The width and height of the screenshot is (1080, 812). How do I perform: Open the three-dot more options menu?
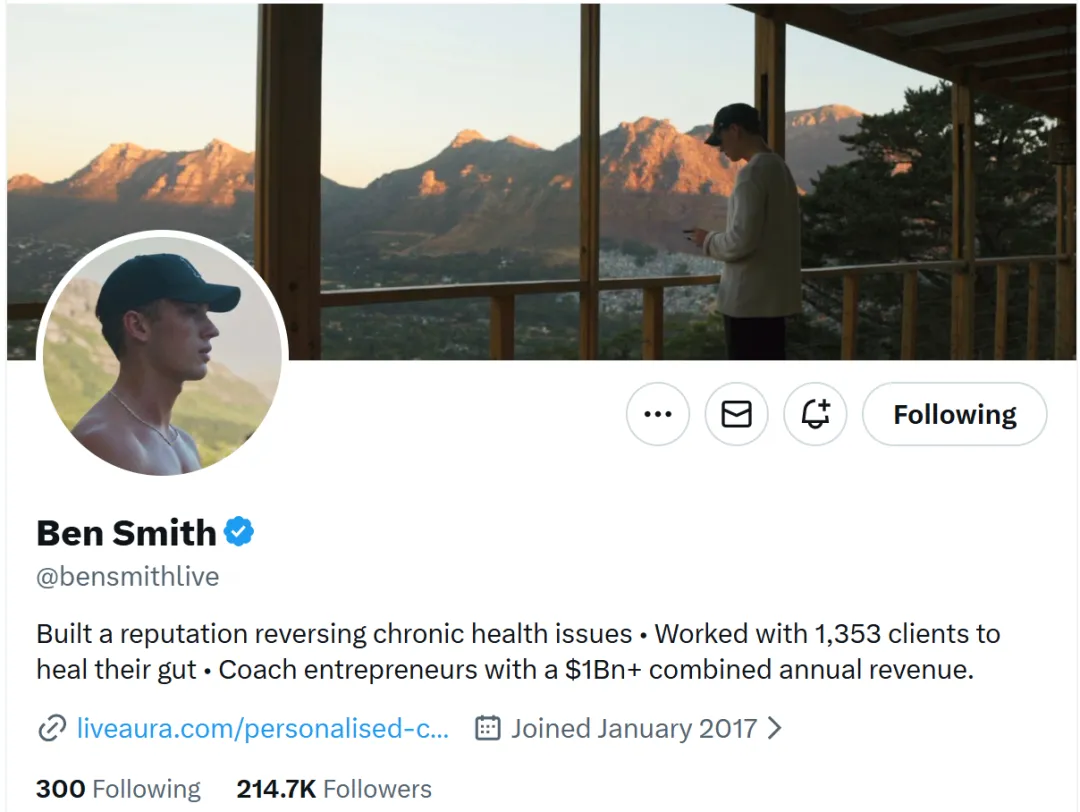coord(657,414)
